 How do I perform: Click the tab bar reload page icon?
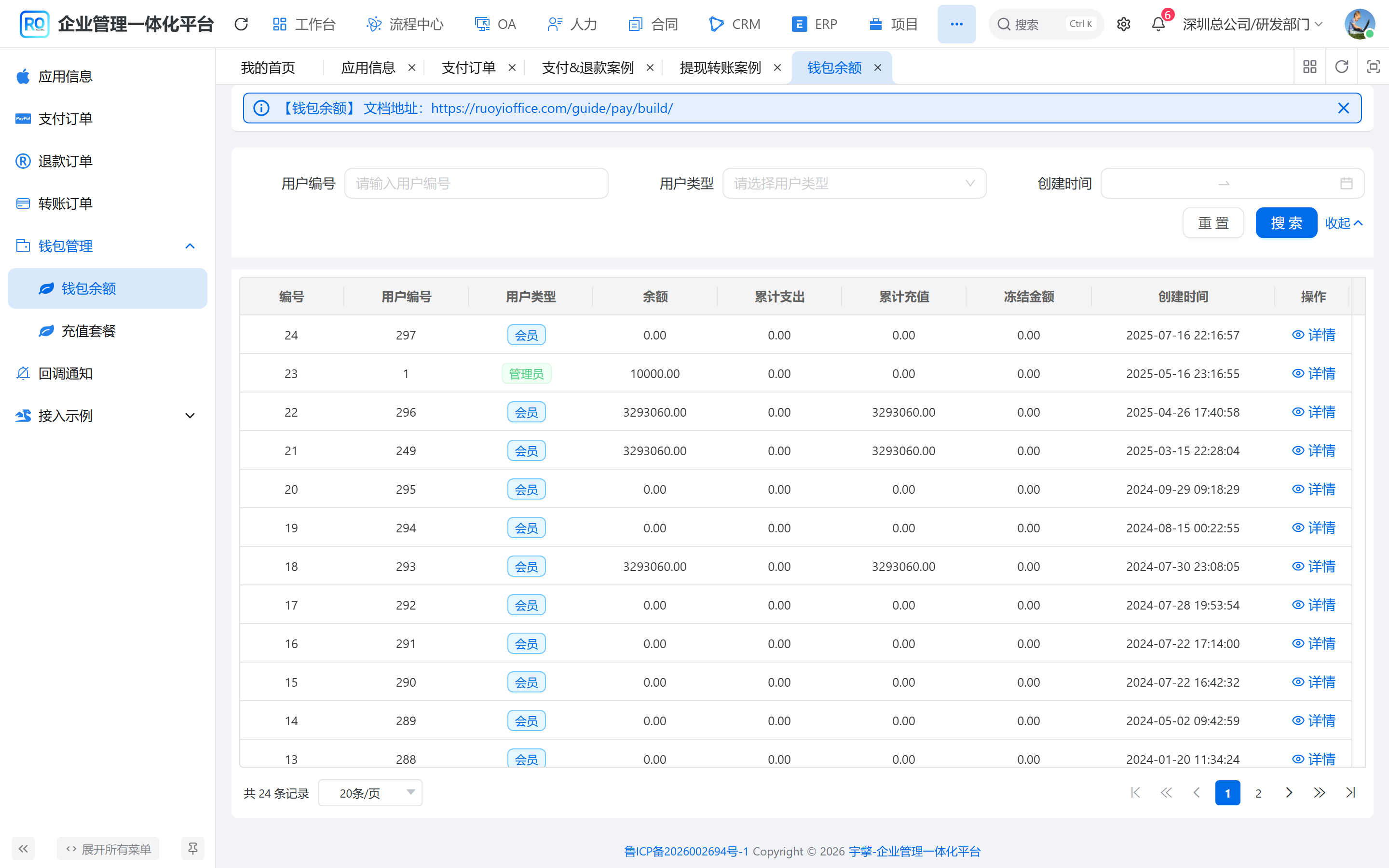1341,67
